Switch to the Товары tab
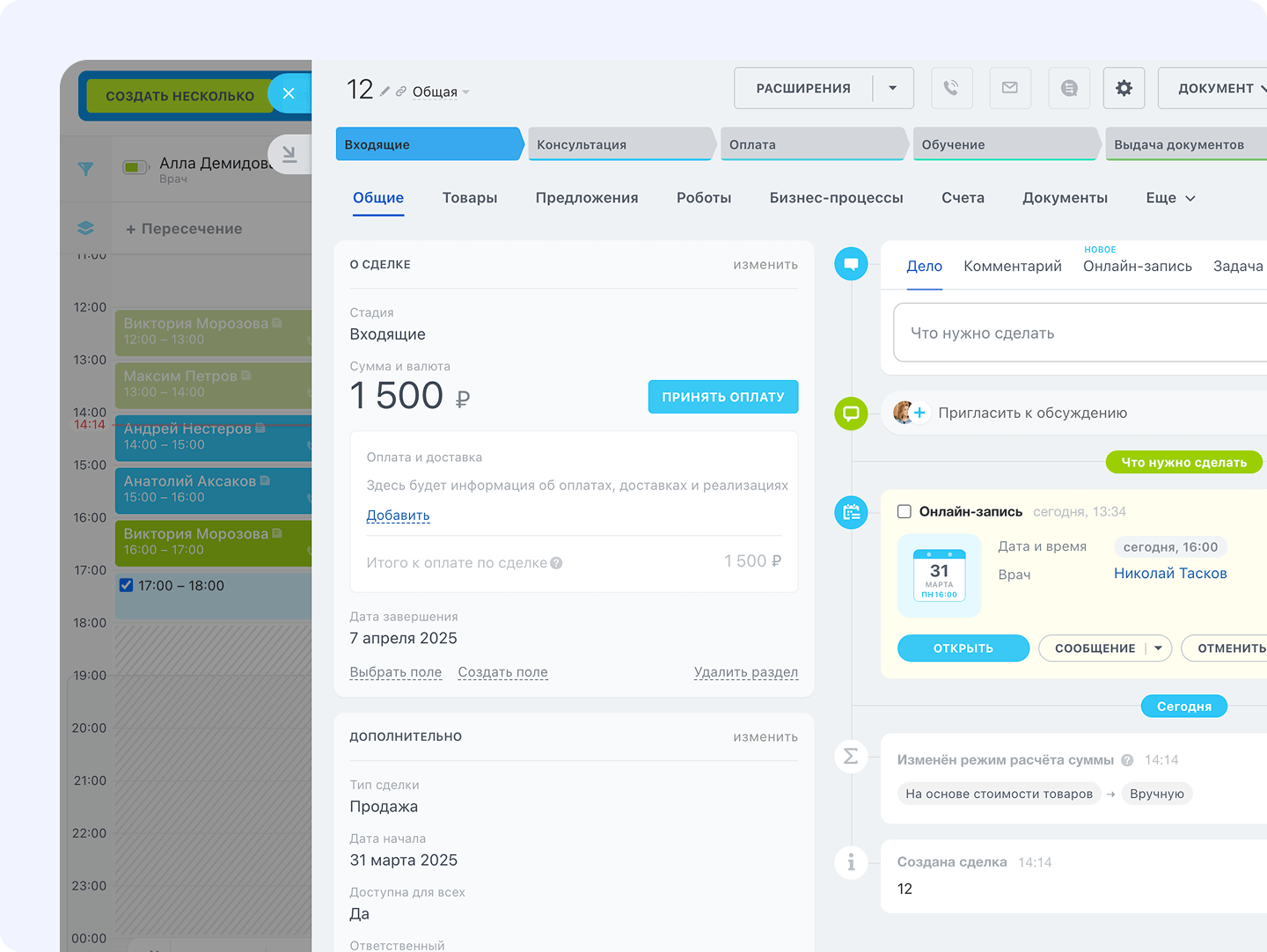Image resolution: width=1267 pixels, height=952 pixels. 470,198
